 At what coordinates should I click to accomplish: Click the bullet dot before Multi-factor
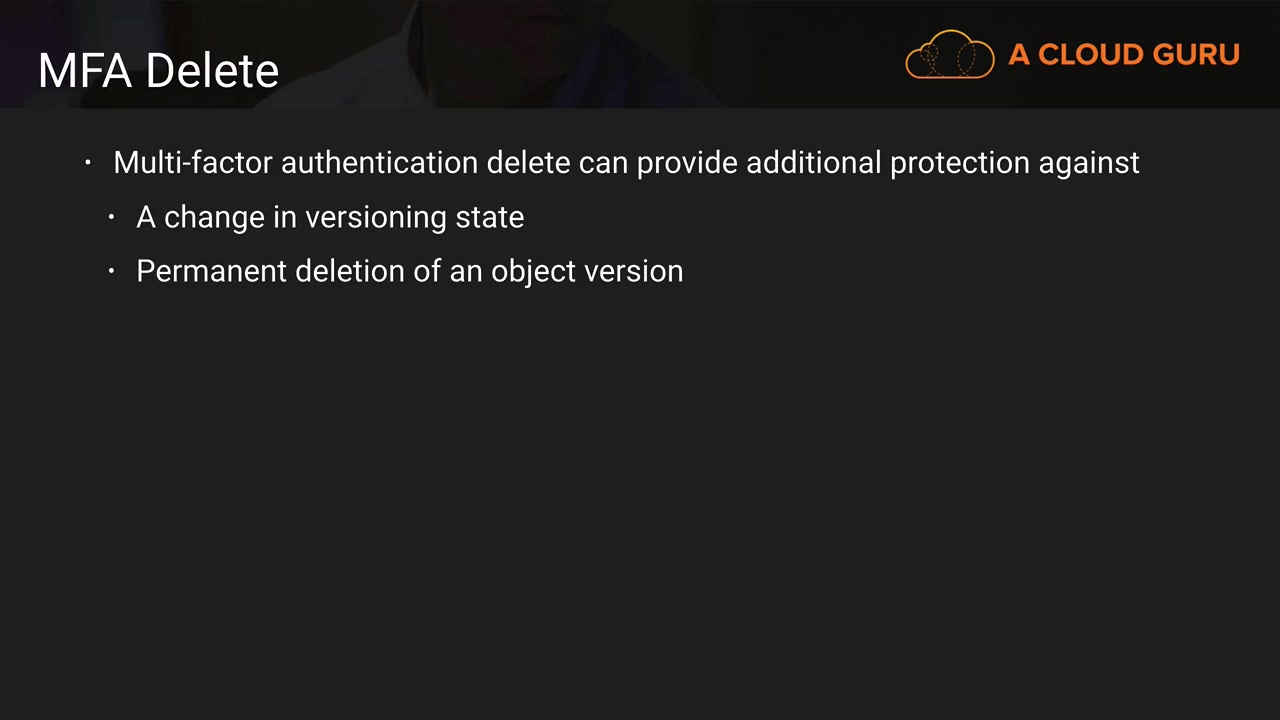coord(88,162)
